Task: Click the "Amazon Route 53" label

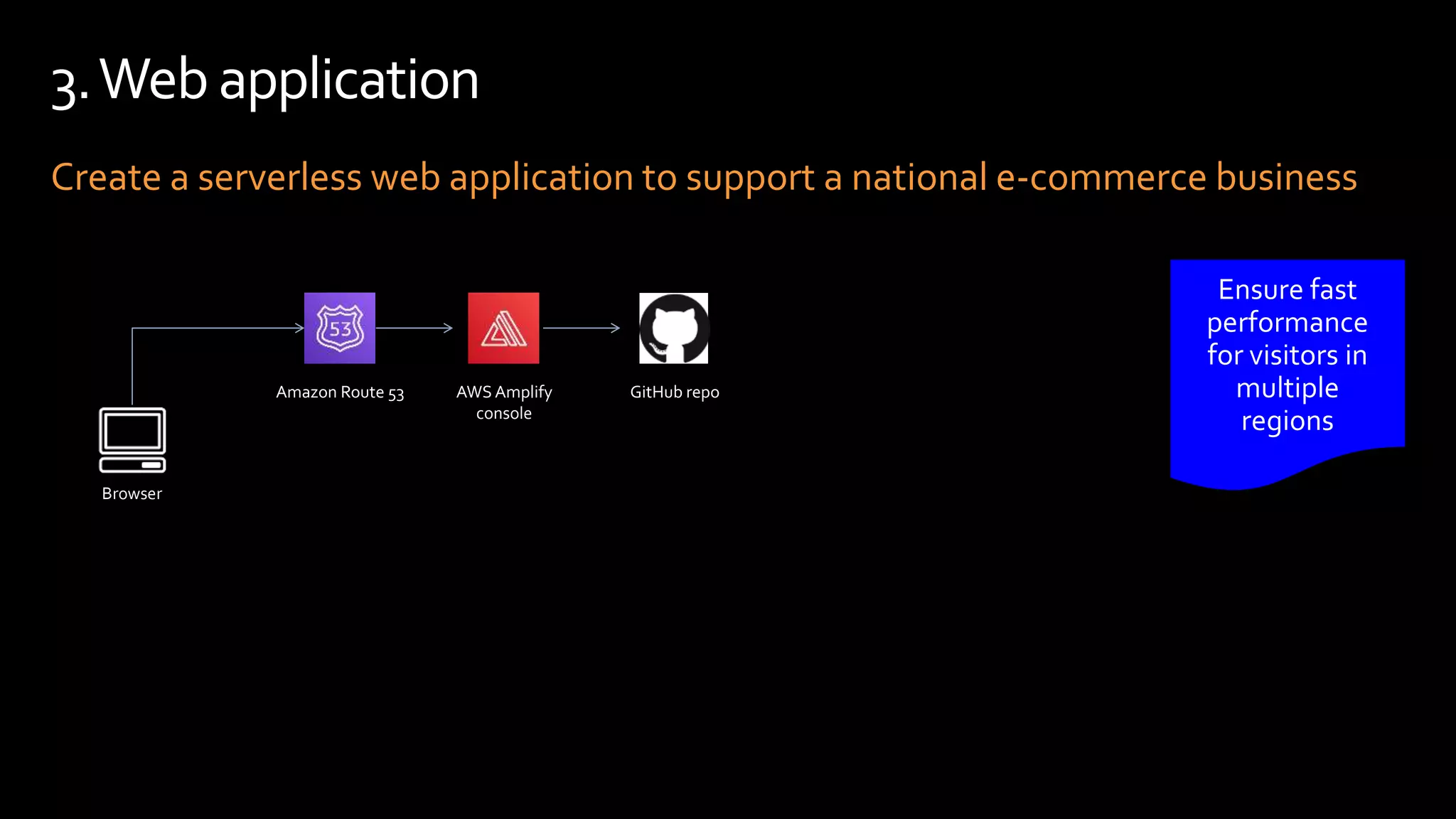Action: point(340,392)
